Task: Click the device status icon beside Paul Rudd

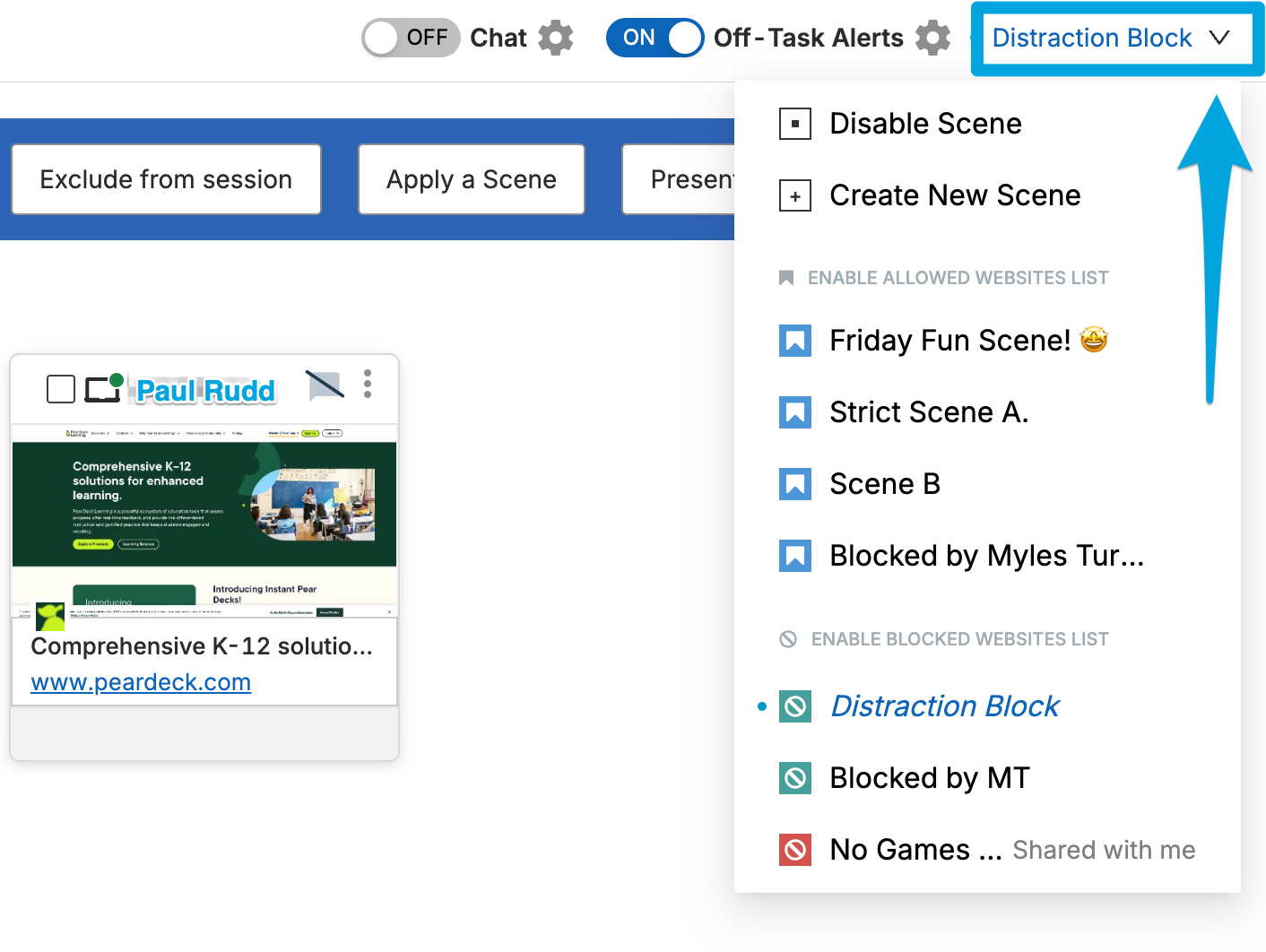Action: click(103, 388)
